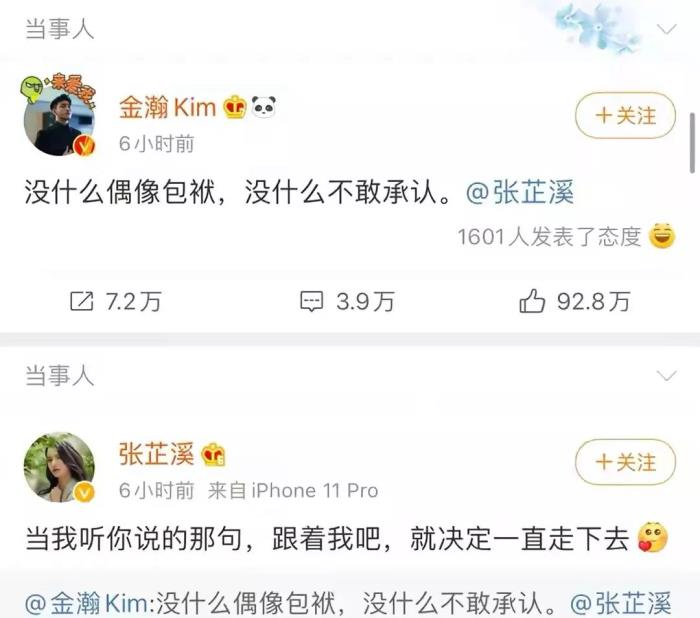Like the post with the 92.8万 thumbs-up icon
Viewport: 700px width, 618px height.
(532, 301)
